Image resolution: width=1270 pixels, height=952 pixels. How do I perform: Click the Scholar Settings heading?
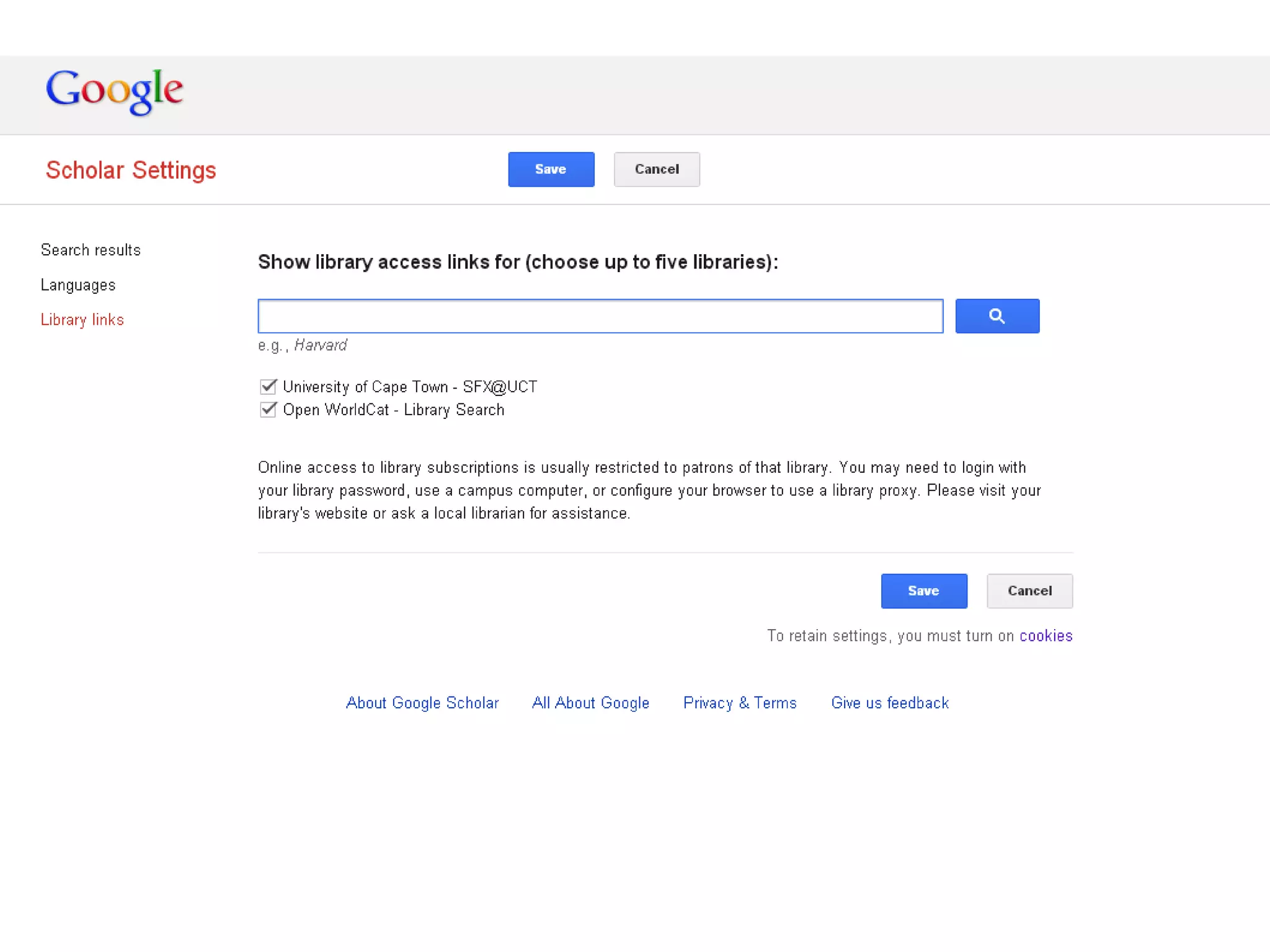131,170
